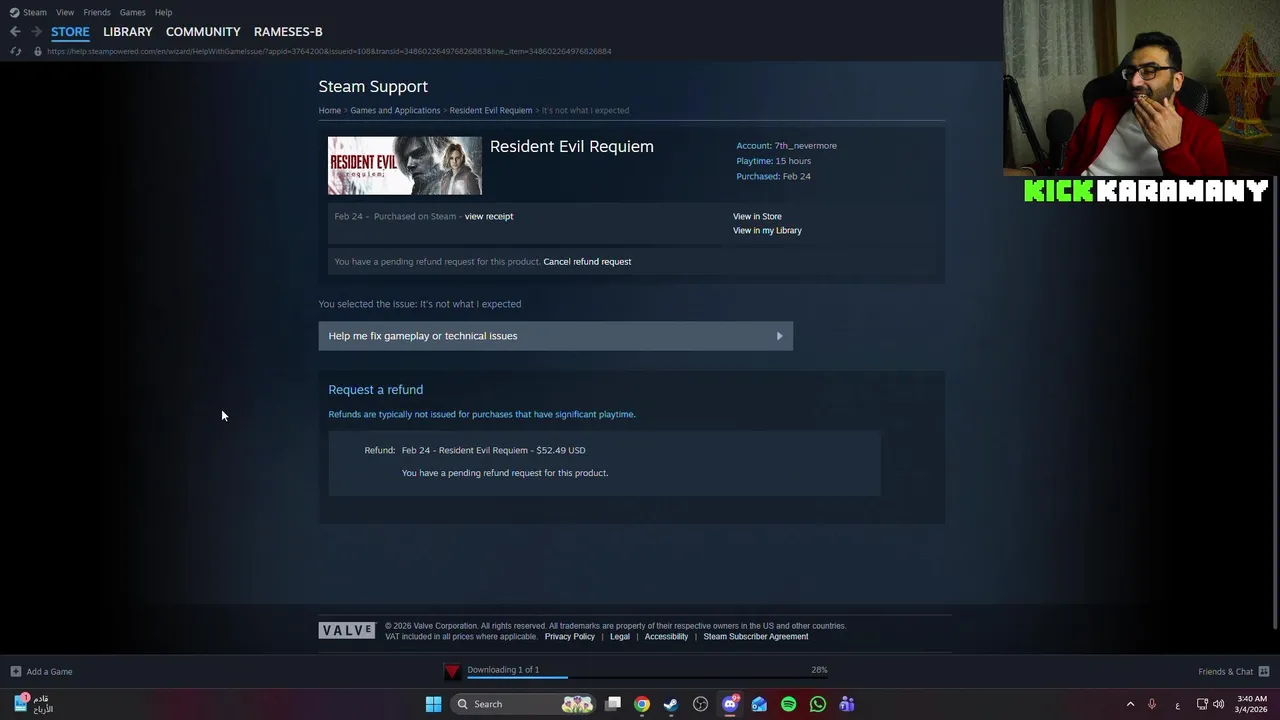
Task: Open the Friends menu
Action: tap(97, 12)
